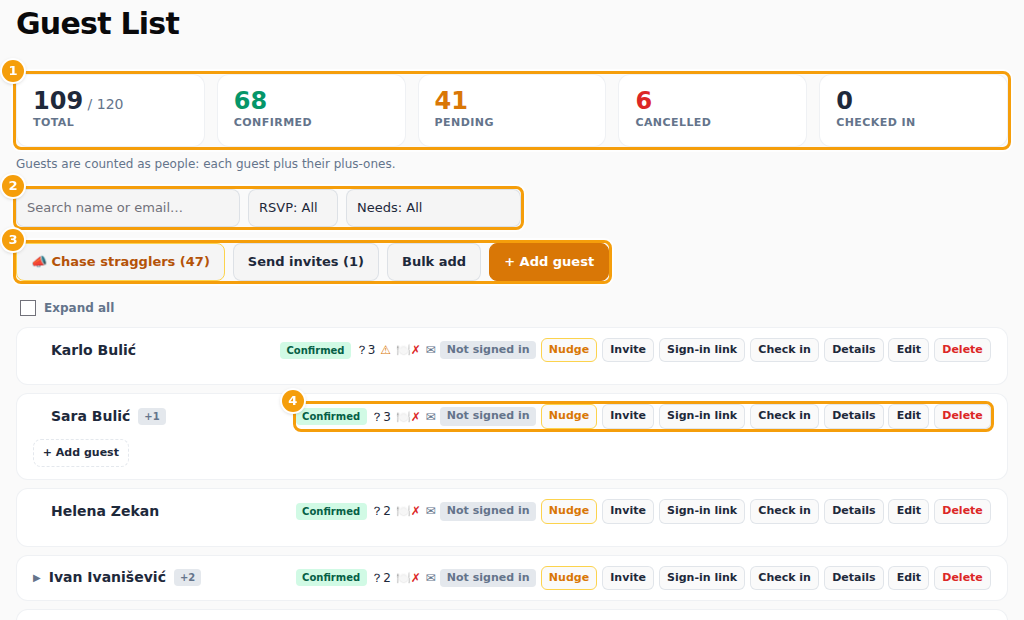The height and width of the screenshot is (620, 1024).
Task: Click the 68 Confirmed stat card
Action: [x=312, y=110]
